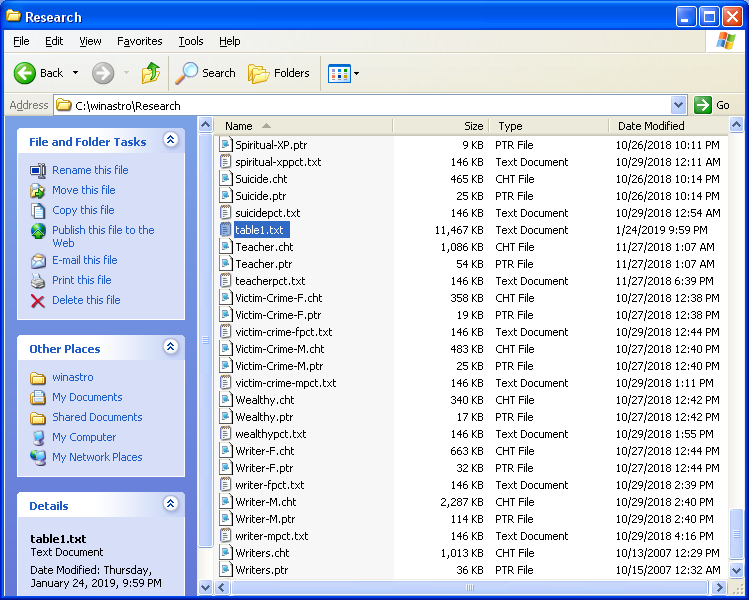The height and width of the screenshot is (600, 749).
Task: Click the My Network Places icon
Action: pyautogui.click(x=38, y=458)
